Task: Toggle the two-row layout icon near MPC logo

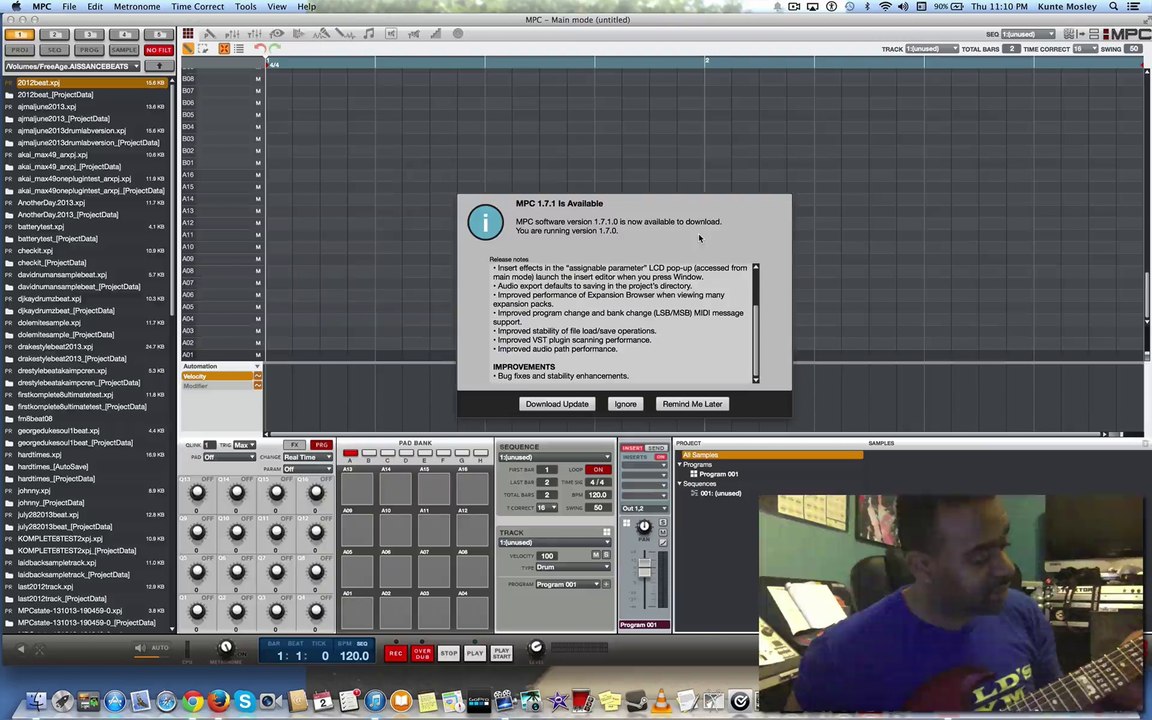Action: pos(1094,34)
